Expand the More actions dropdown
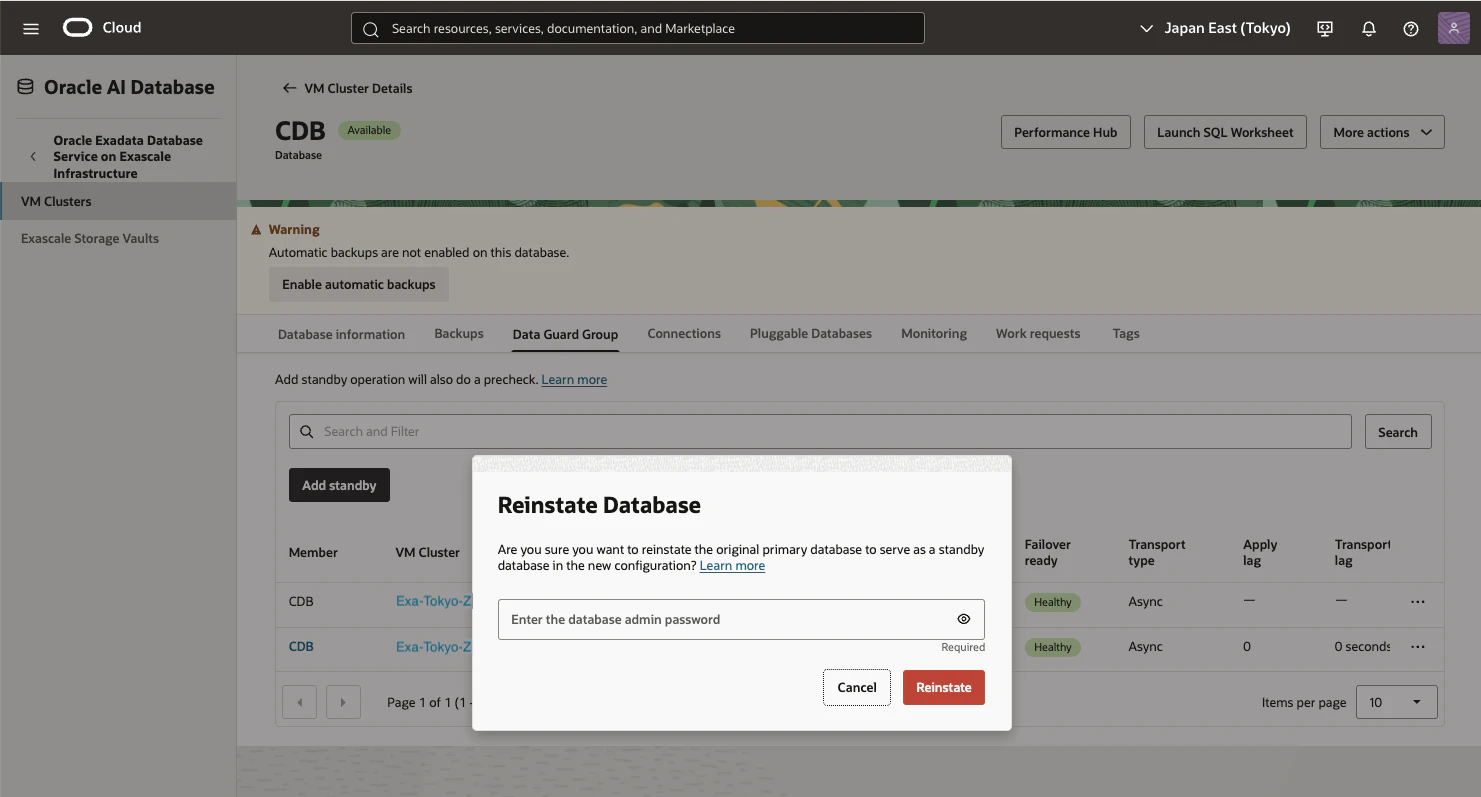The width and height of the screenshot is (1481, 797). coord(1382,132)
